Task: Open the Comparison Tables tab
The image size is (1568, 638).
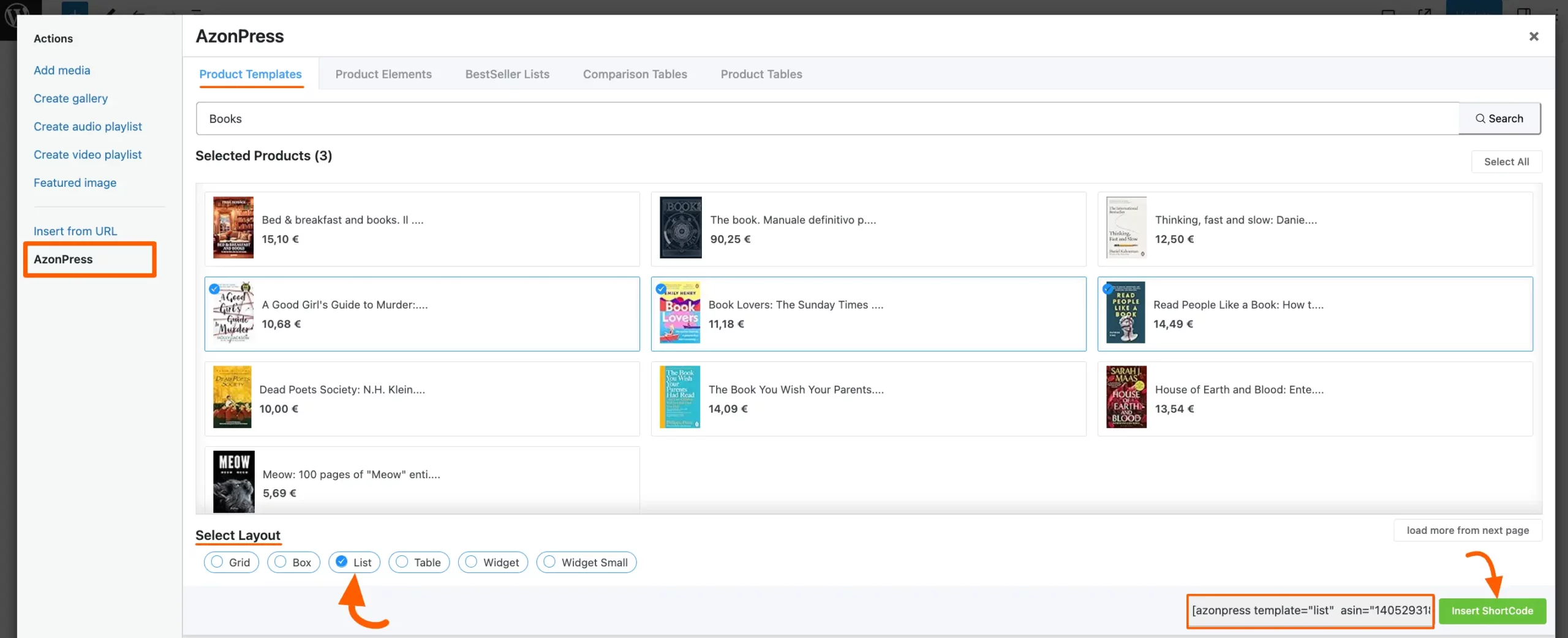Action: (x=635, y=73)
